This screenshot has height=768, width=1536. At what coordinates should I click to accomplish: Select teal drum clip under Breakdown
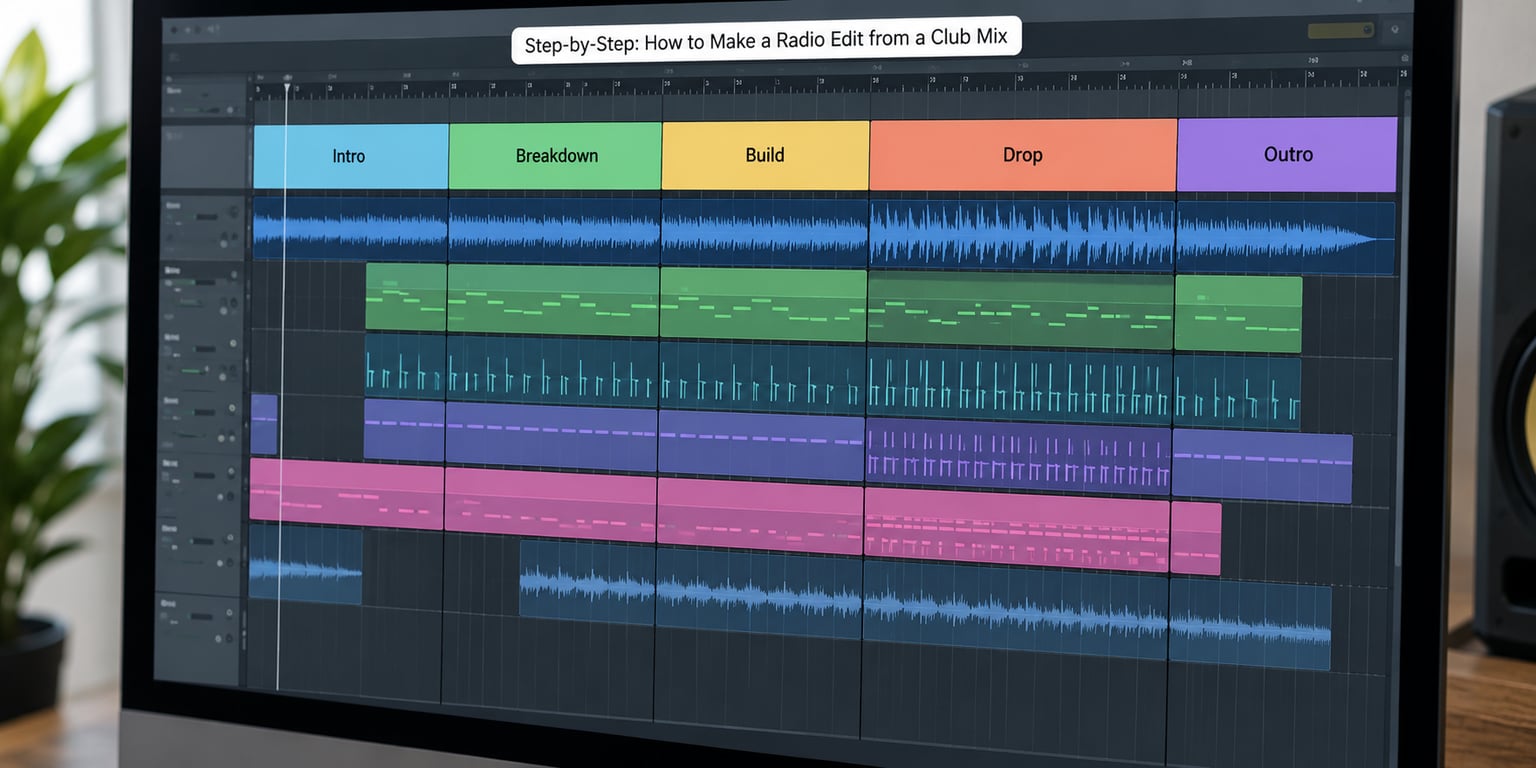click(x=552, y=370)
